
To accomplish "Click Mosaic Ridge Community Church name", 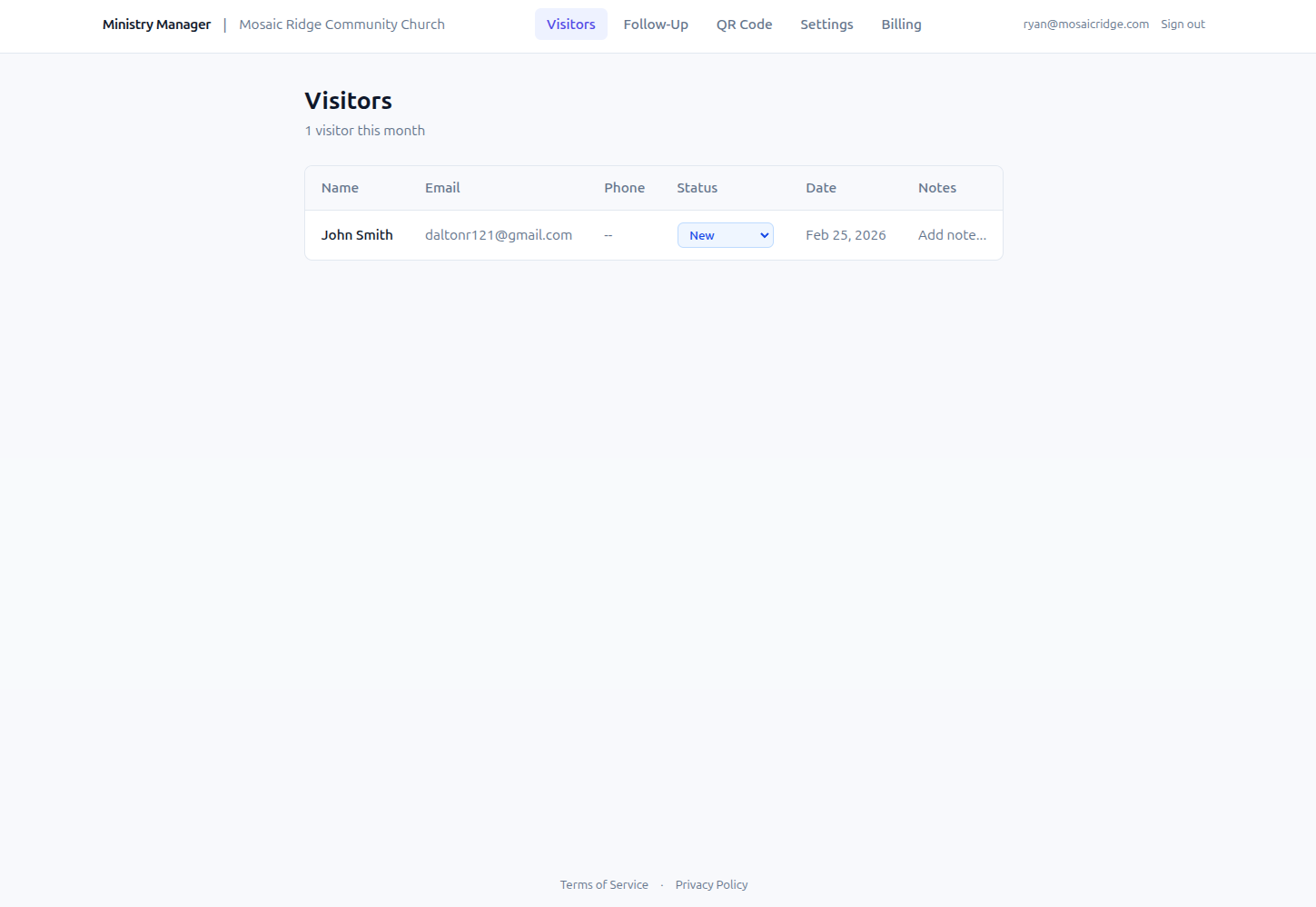I will point(341,24).
